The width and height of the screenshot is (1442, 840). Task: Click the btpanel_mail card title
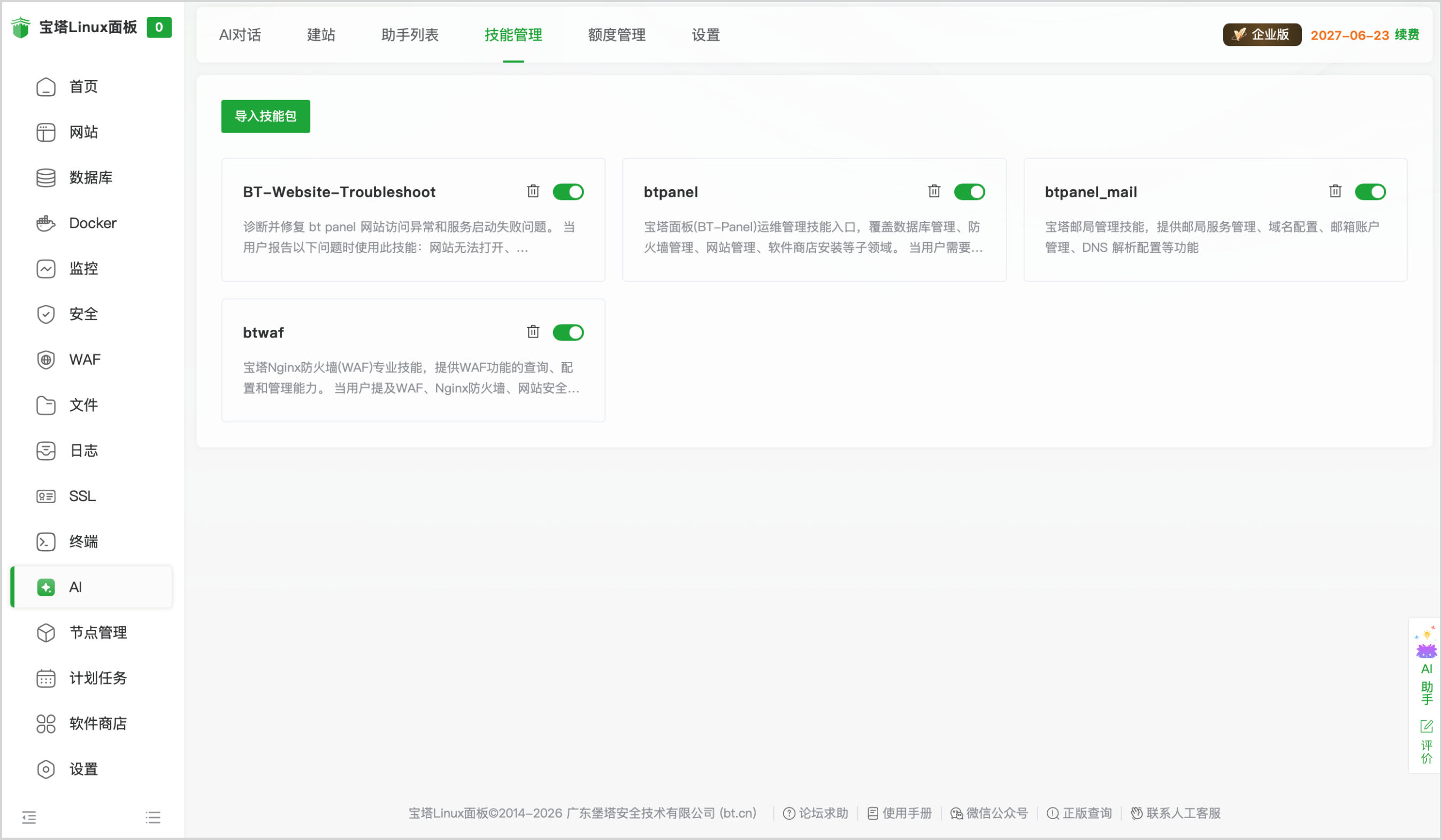1091,192
